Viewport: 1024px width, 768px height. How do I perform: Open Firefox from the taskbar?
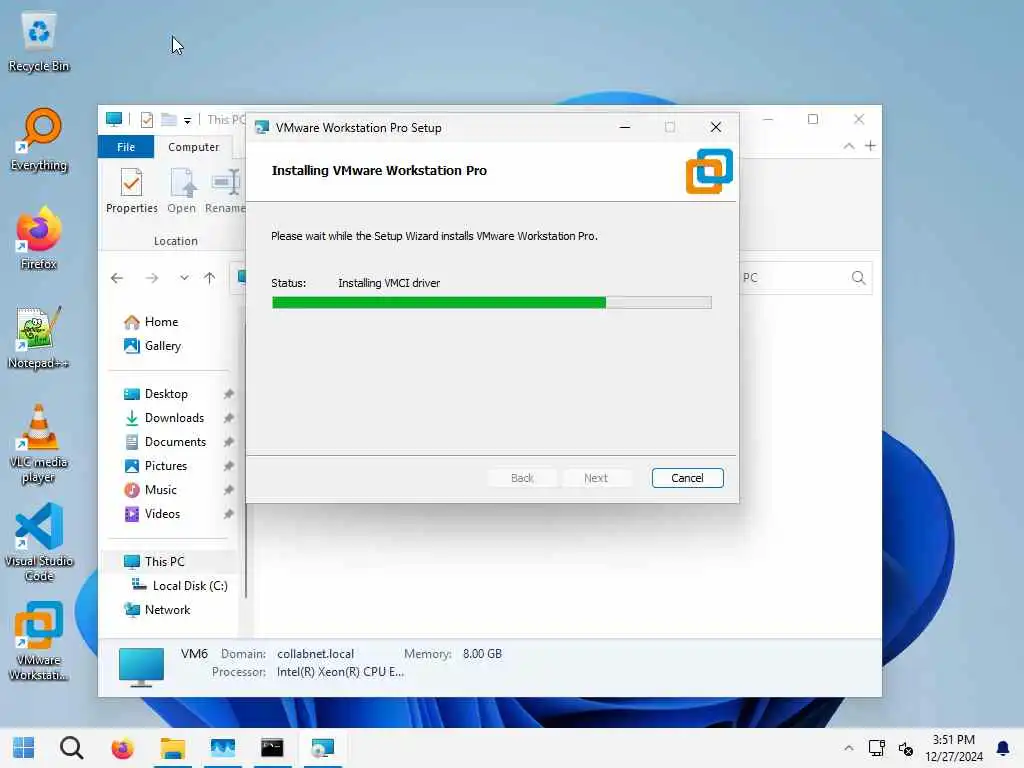(x=122, y=748)
